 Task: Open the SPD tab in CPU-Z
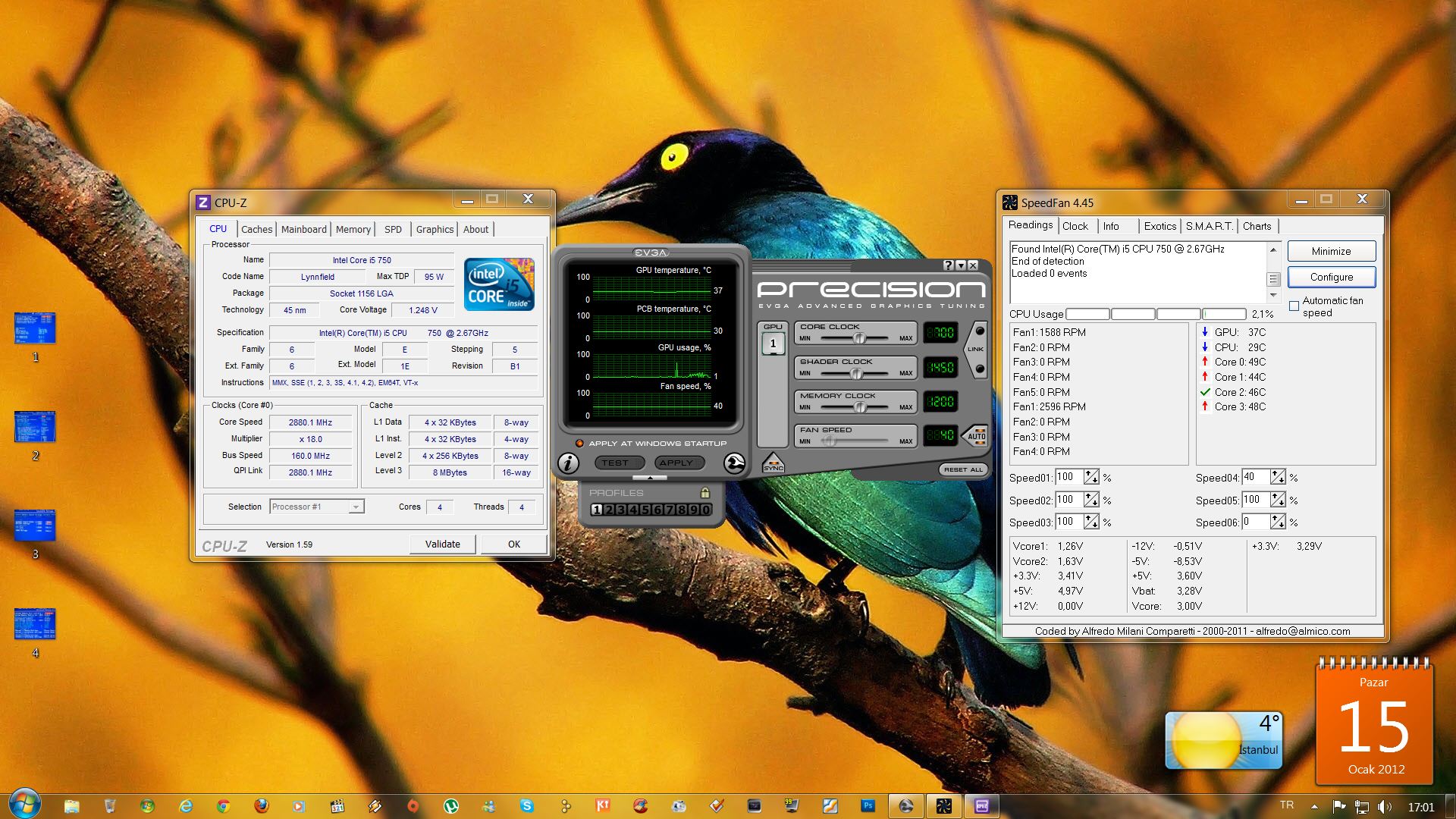[393, 229]
